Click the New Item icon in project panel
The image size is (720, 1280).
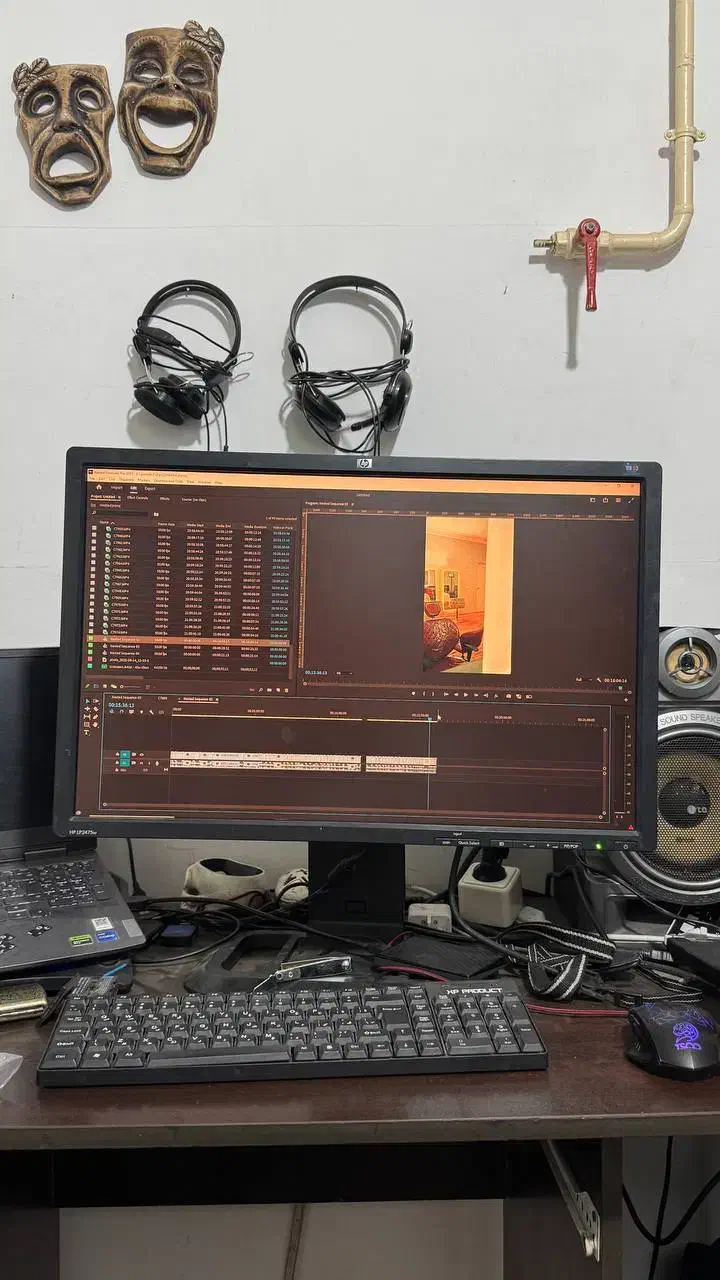coord(277,690)
